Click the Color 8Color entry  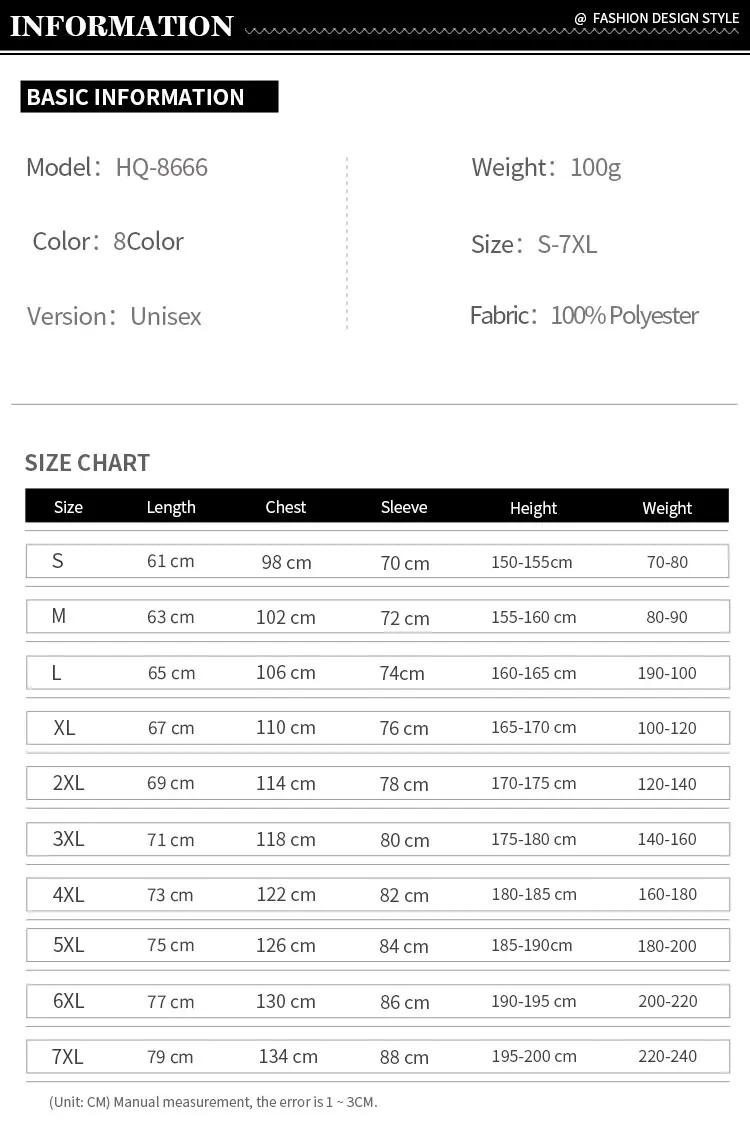tap(108, 241)
